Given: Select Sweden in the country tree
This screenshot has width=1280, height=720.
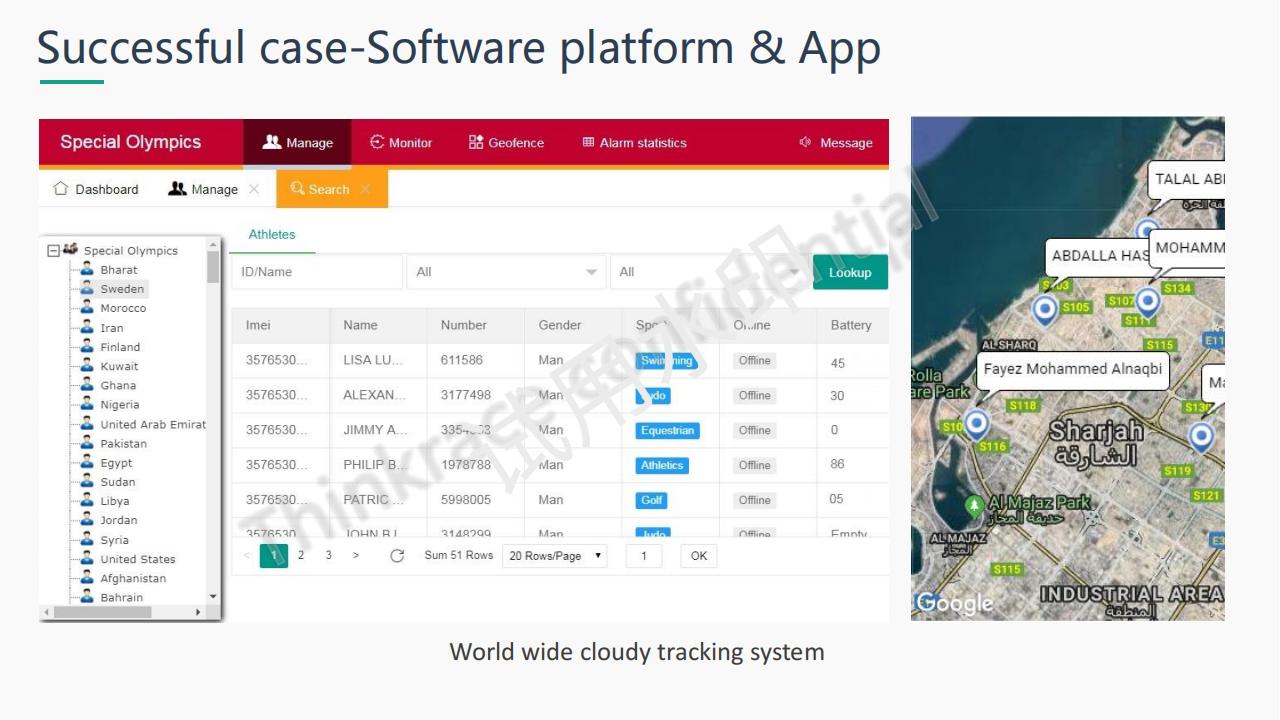Looking at the screenshot, I should [121, 288].
